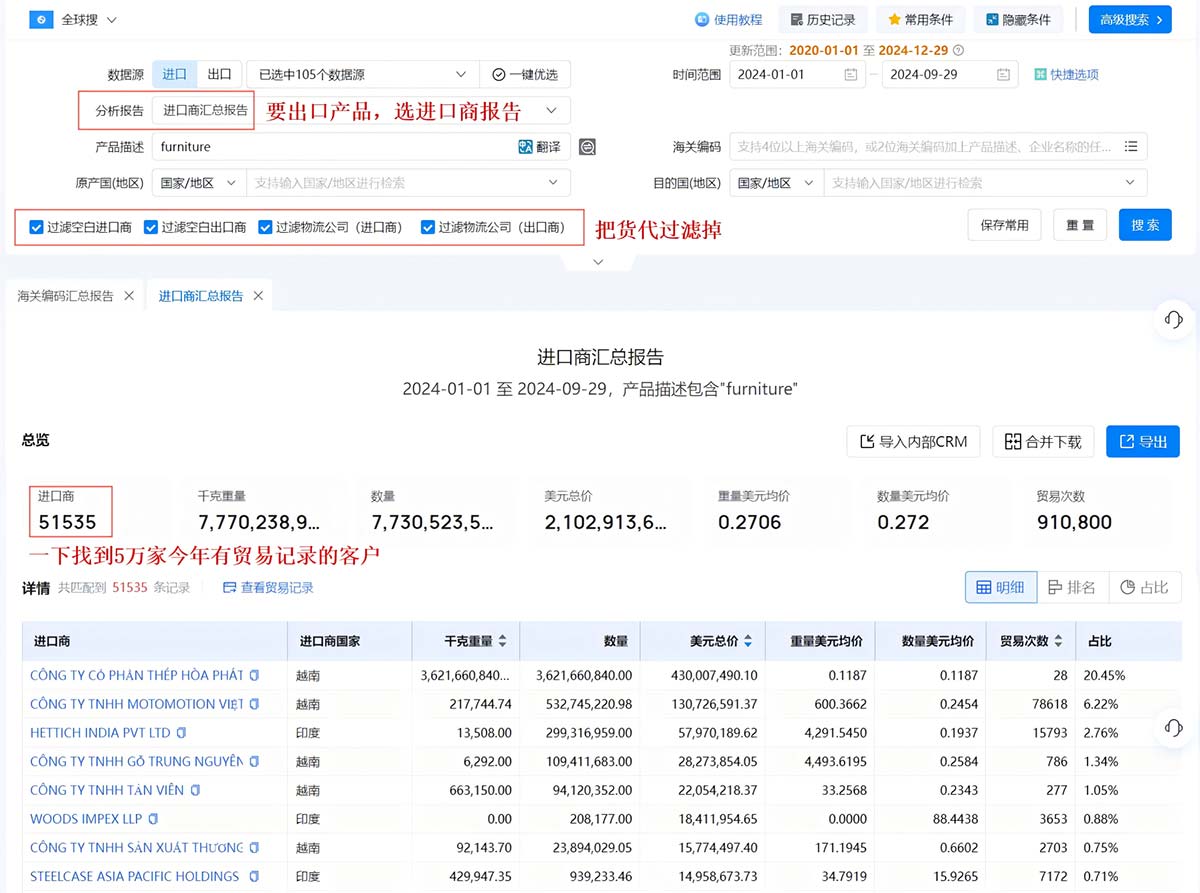1200x893 pixels.
Task: Select 出口 data source option
Action: pos(219,74)
